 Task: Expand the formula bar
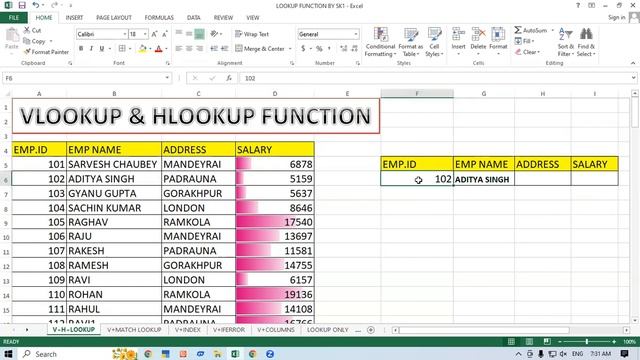[633, 78]
